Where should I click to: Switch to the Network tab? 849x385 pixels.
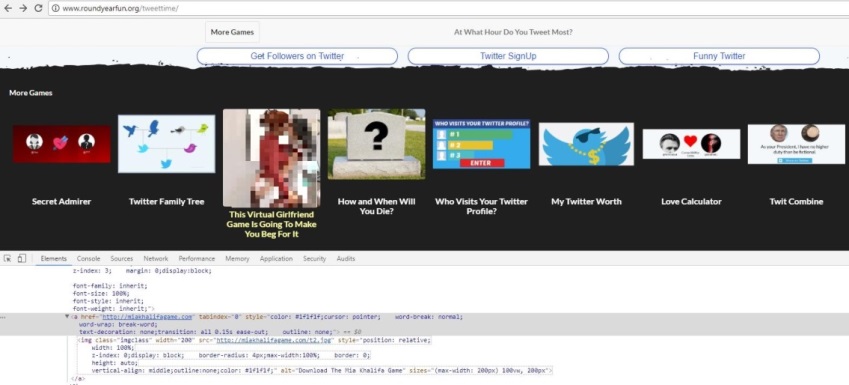click(x=156, y=259)
